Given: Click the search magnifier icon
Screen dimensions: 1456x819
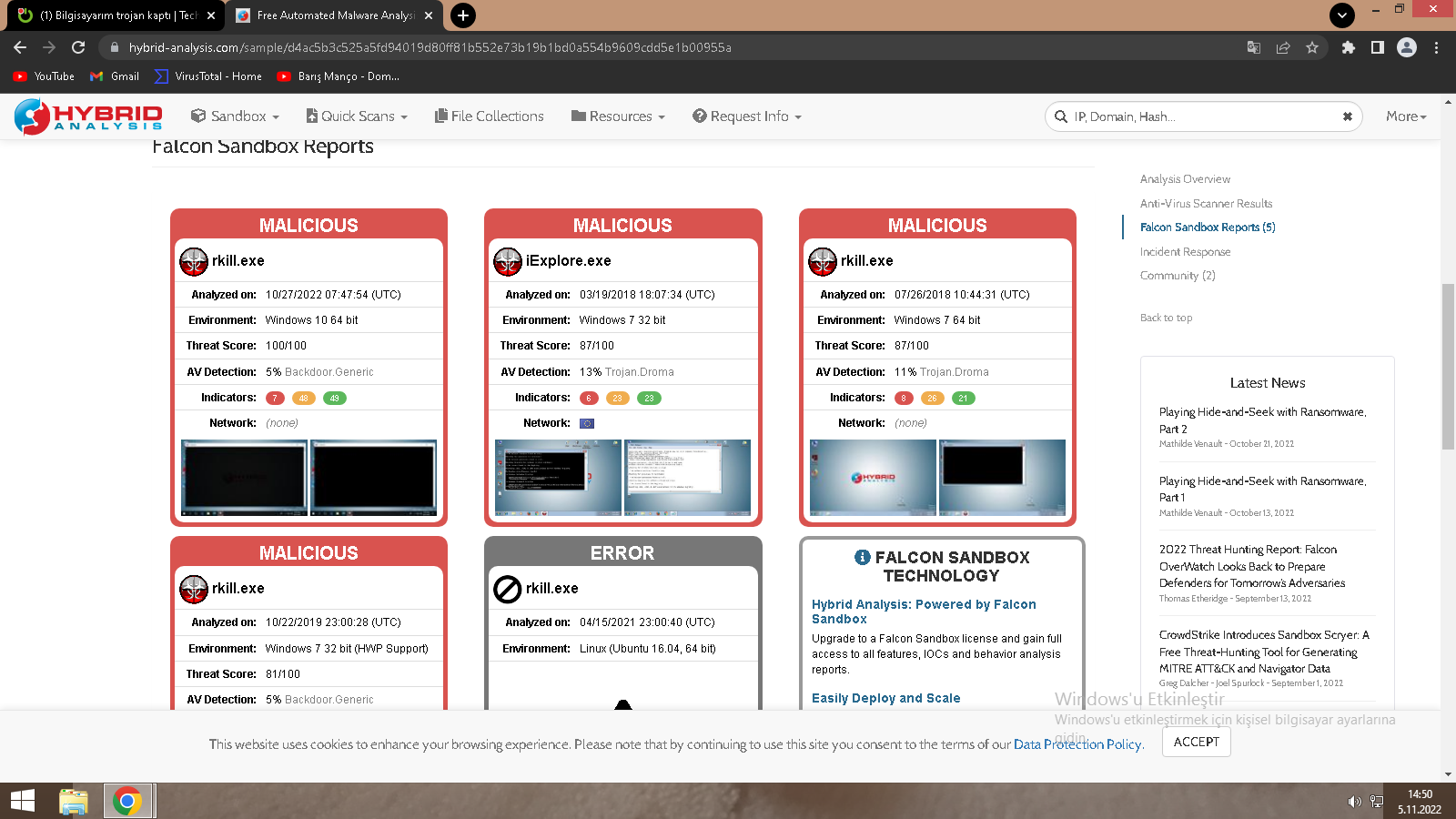Looking at the screenshot, I should coord(1061,116).
